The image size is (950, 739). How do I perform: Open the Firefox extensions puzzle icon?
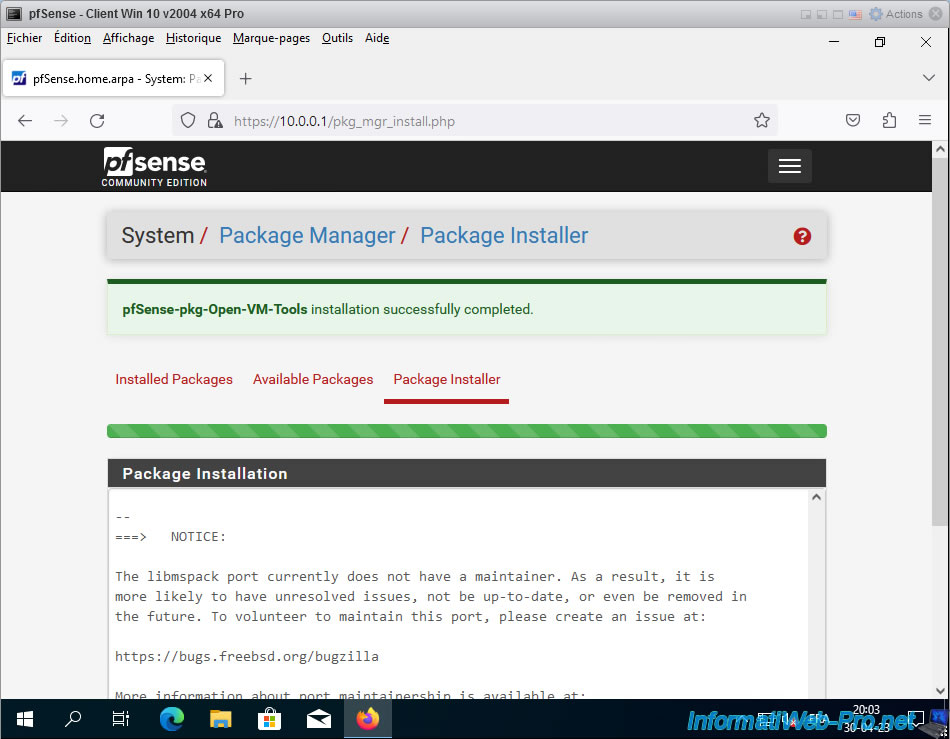point(889,121)
